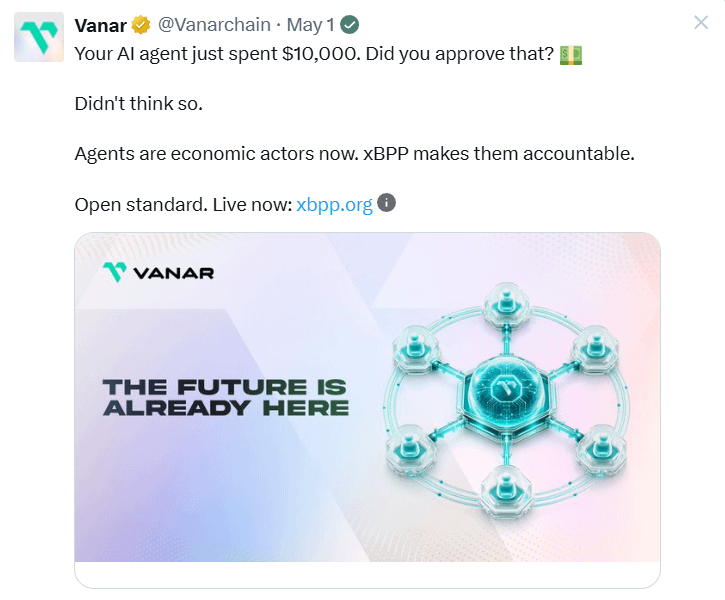The height and width of the screenshot is (600, 725).
Task: Open the Vanar profile avatar
Action: tap(39, 37)
